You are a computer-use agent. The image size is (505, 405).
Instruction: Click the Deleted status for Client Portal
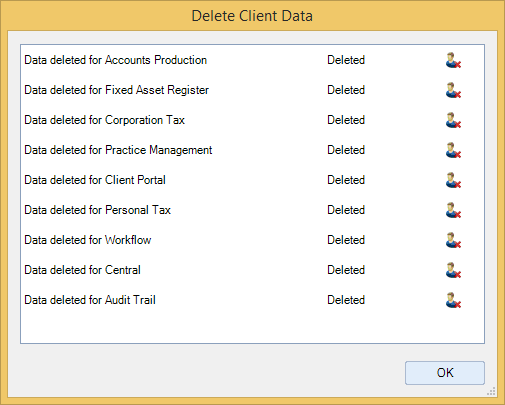pos(346,180)
